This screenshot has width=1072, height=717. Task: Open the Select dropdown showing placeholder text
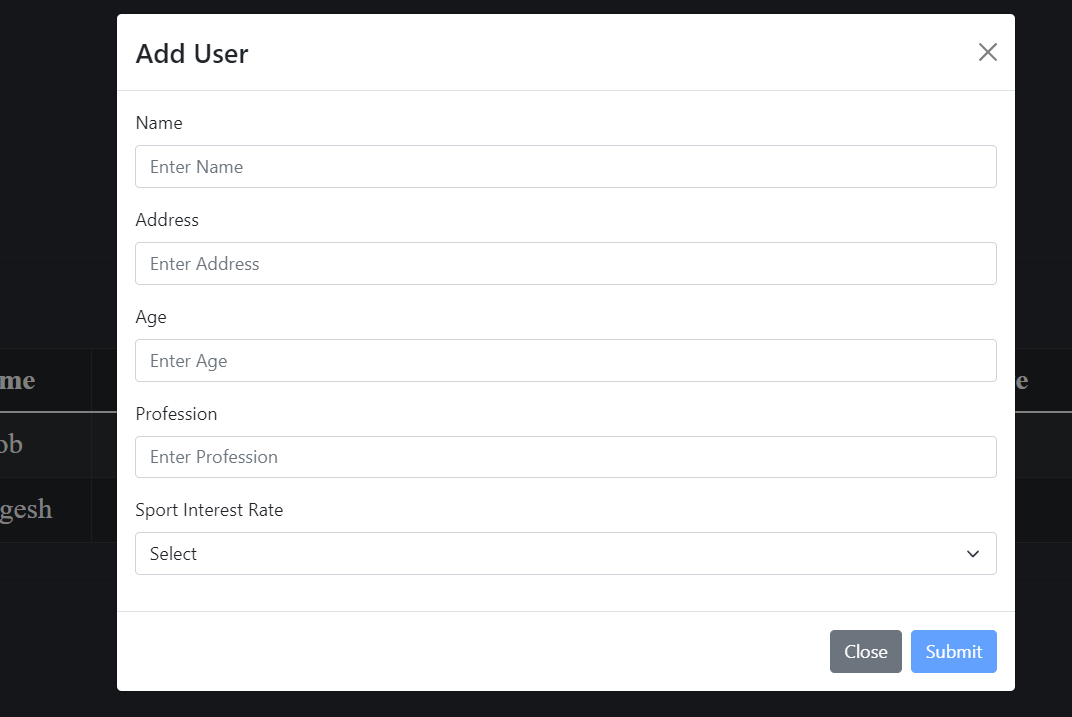click(566, 553)
